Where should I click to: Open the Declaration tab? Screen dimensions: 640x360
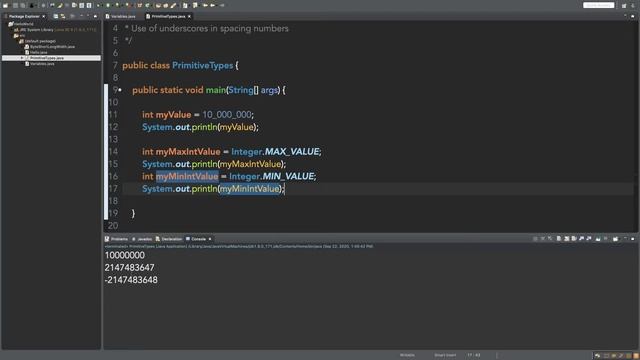(169, 239)
